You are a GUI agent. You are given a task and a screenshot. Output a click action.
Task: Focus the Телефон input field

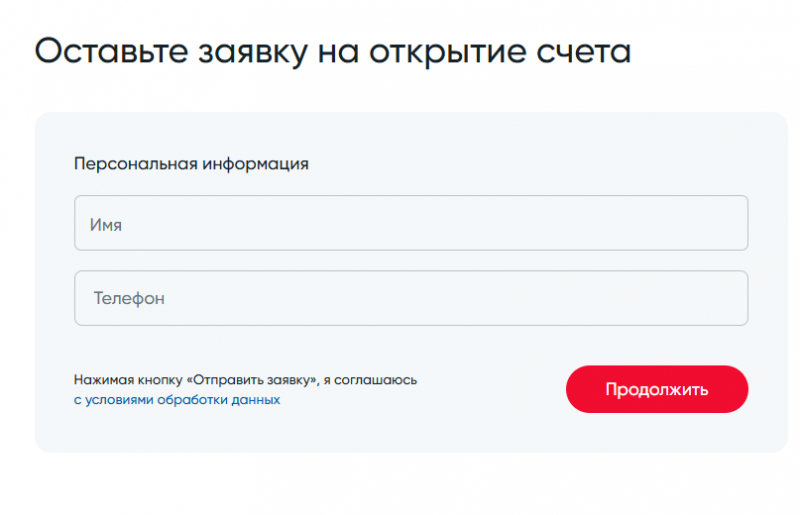[411, 298]
